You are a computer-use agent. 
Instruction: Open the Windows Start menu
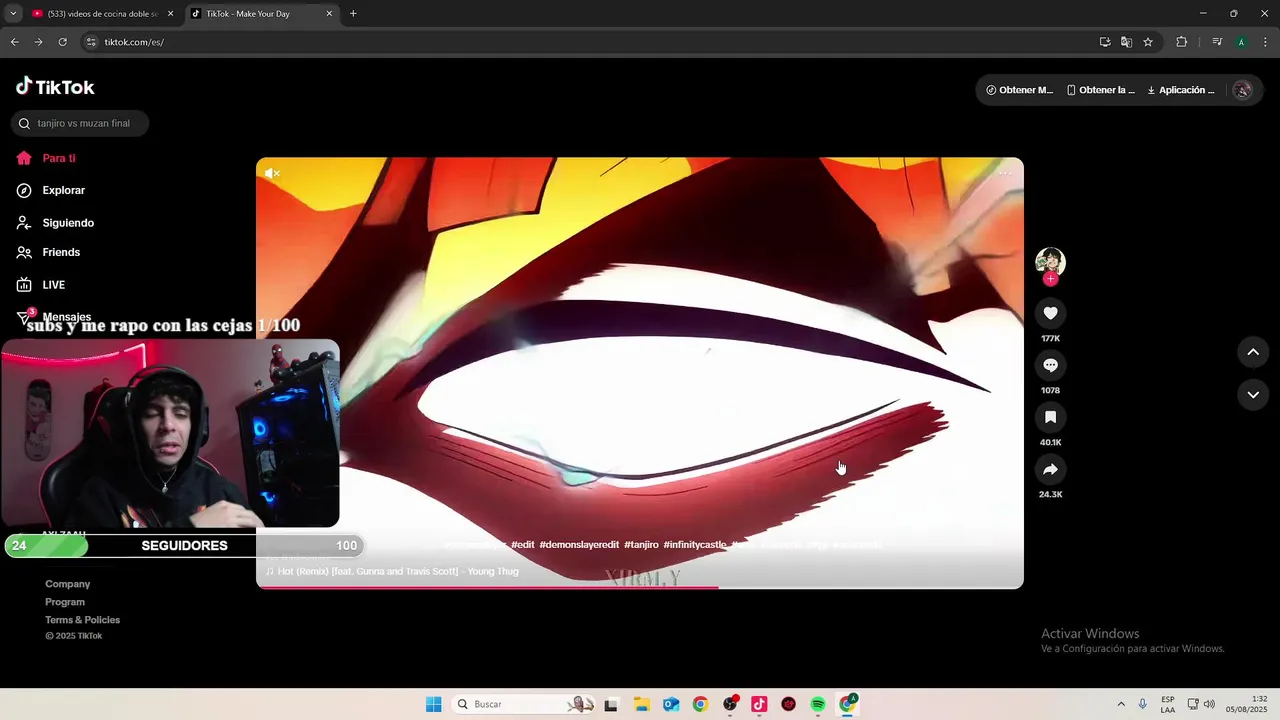(433, 704)
